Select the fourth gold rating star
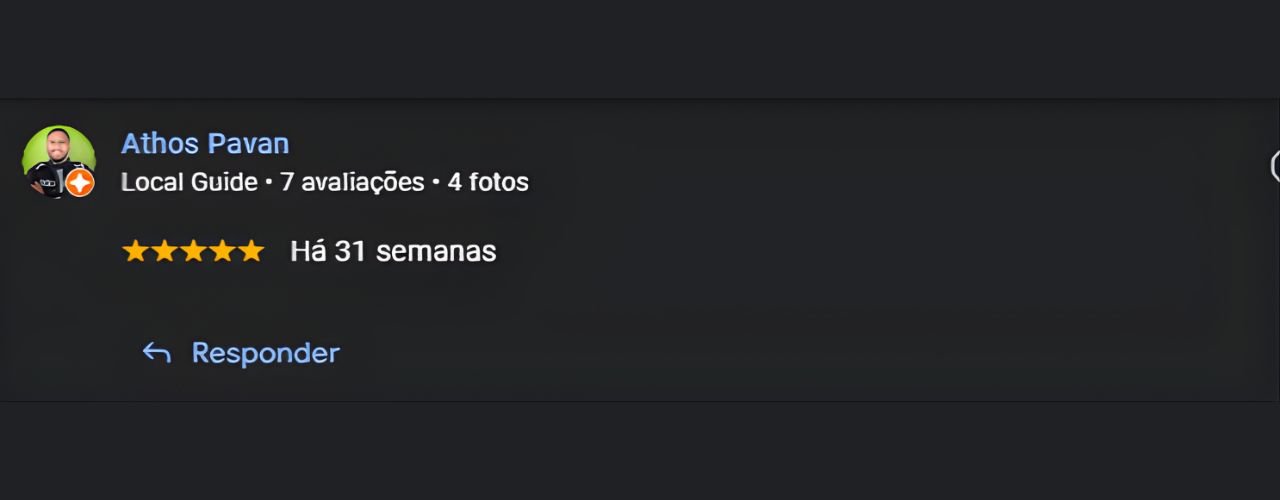1280x500 pixels. [222, 251]
